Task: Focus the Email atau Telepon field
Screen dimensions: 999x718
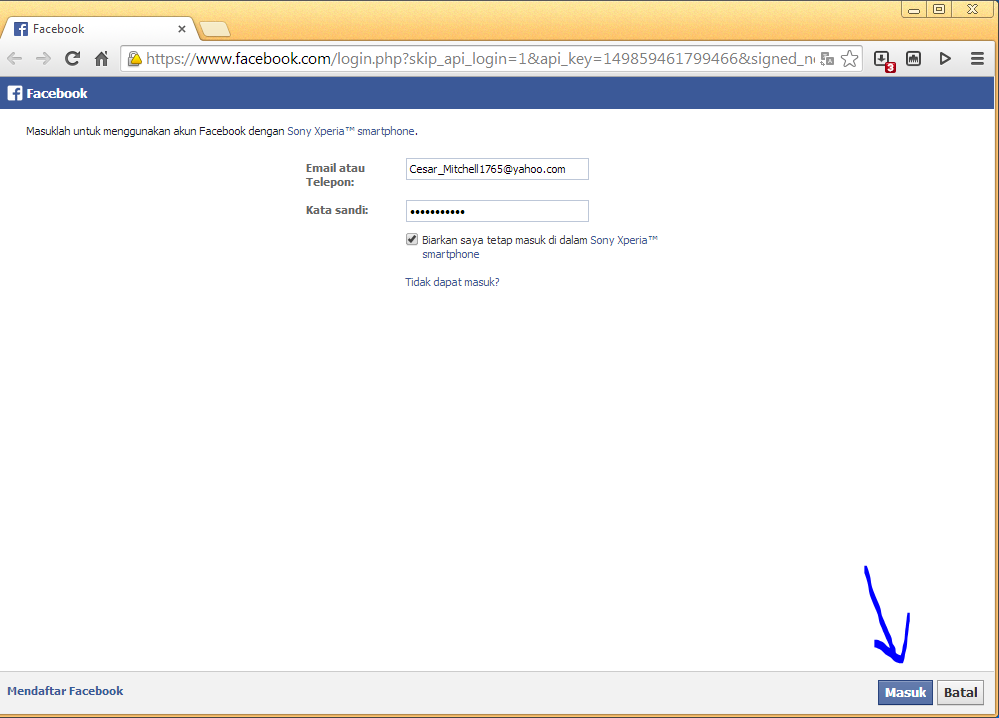Action: point(497,169)
